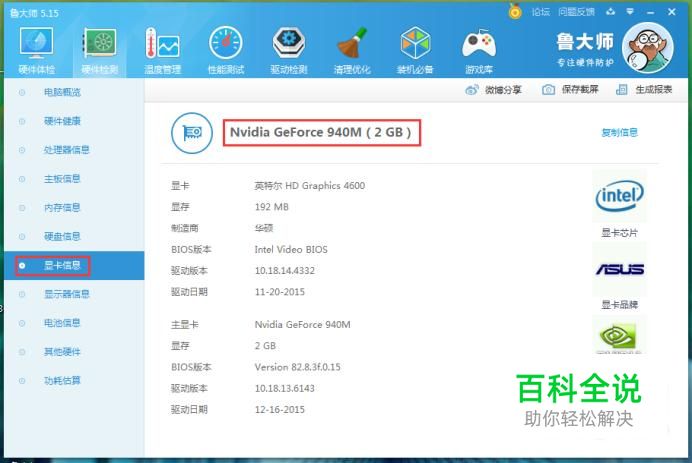692x463 pixels.
Task: Open the 硬件体检 hardware checkup section
Action: click(x=36, y=50)
